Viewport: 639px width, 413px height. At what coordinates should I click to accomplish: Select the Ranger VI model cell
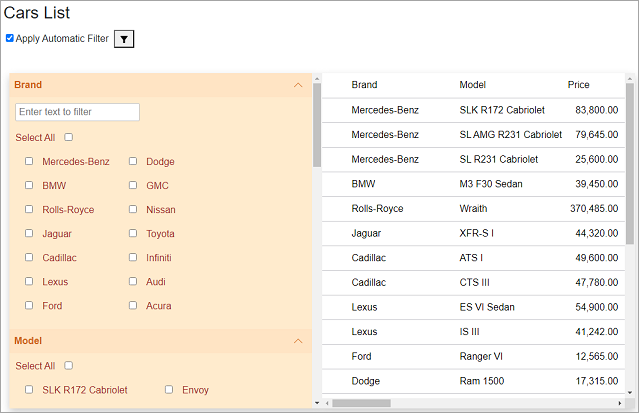[481, 356]
